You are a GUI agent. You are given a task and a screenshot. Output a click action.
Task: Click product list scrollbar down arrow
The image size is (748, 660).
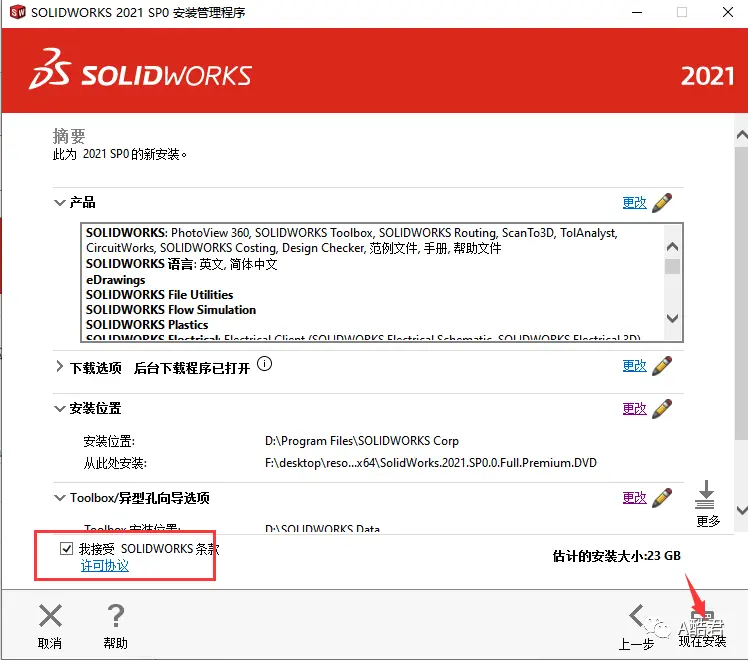672,318
